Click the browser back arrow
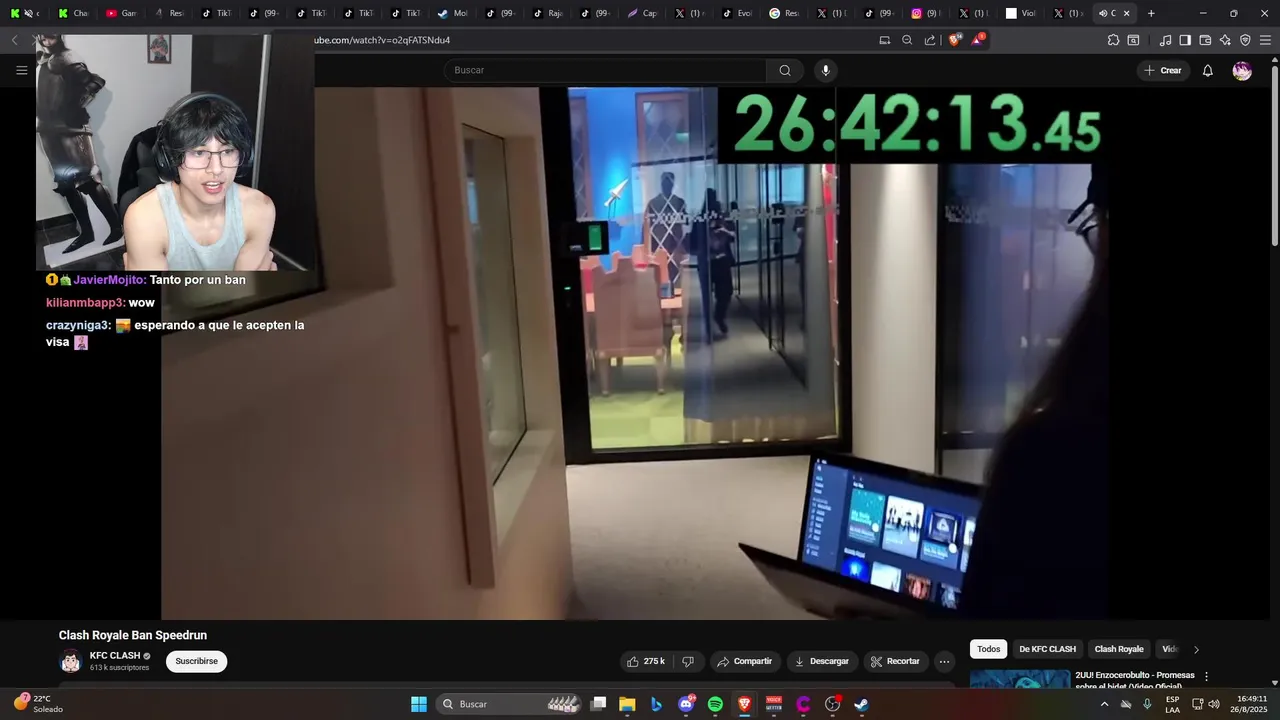1280x720 pixels. (x=14, y=40)
